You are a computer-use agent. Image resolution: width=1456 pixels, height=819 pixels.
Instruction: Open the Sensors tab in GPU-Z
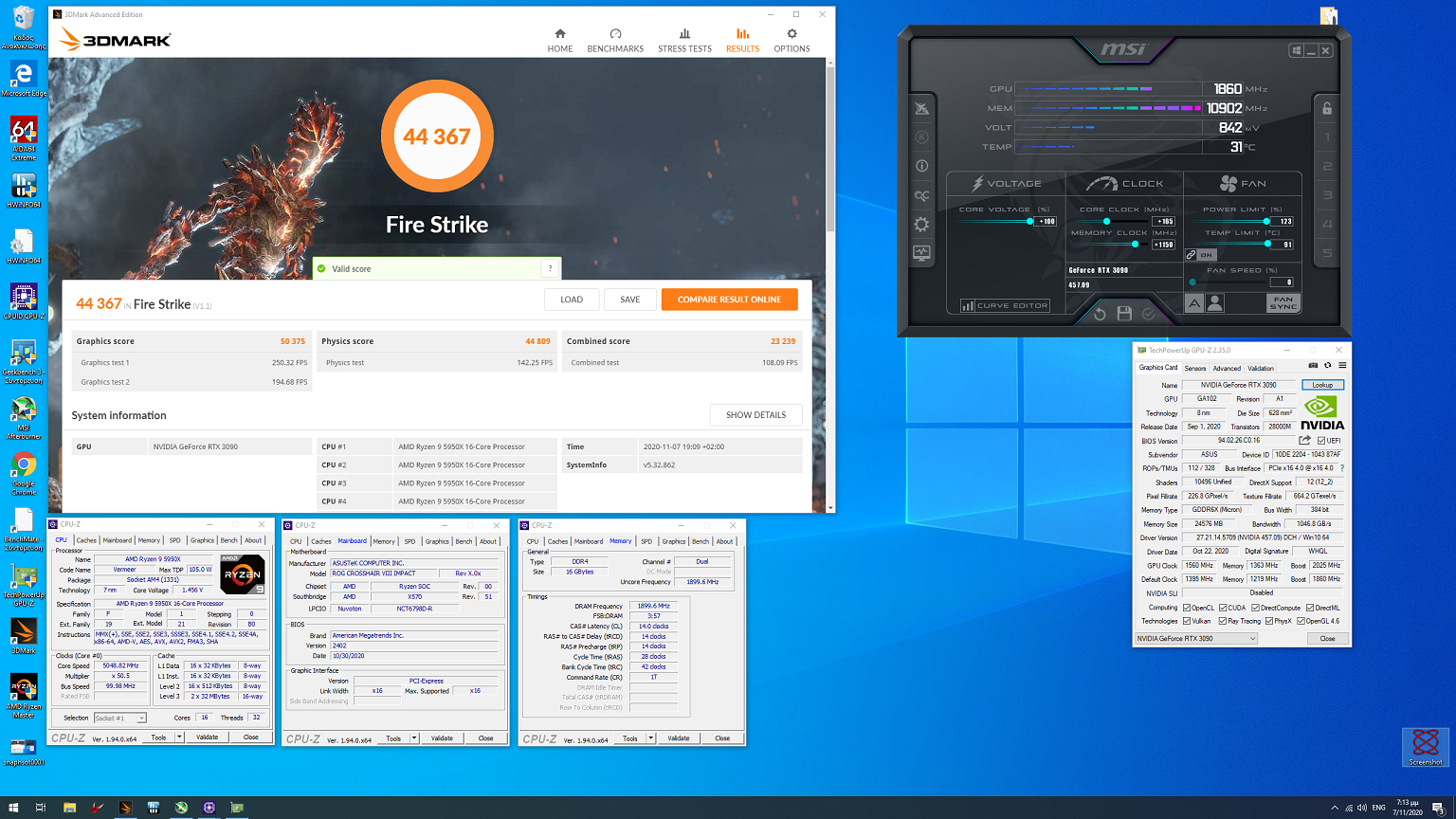1195,369
